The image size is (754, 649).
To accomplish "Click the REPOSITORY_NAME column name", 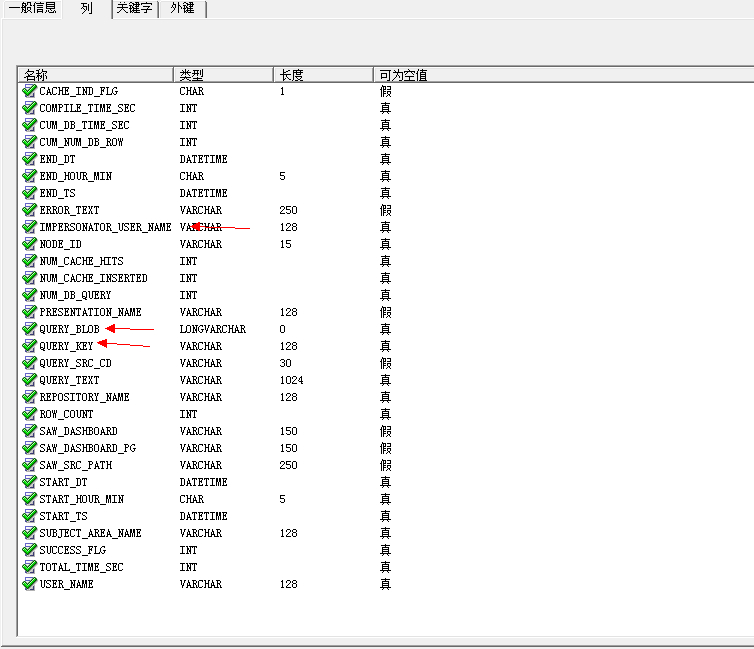I will pos(84,397).
